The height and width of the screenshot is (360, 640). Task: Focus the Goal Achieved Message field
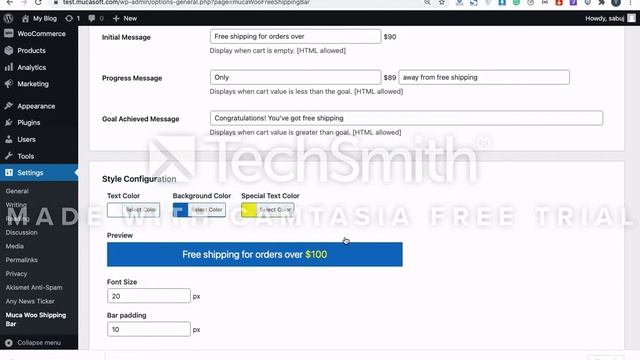406,118
